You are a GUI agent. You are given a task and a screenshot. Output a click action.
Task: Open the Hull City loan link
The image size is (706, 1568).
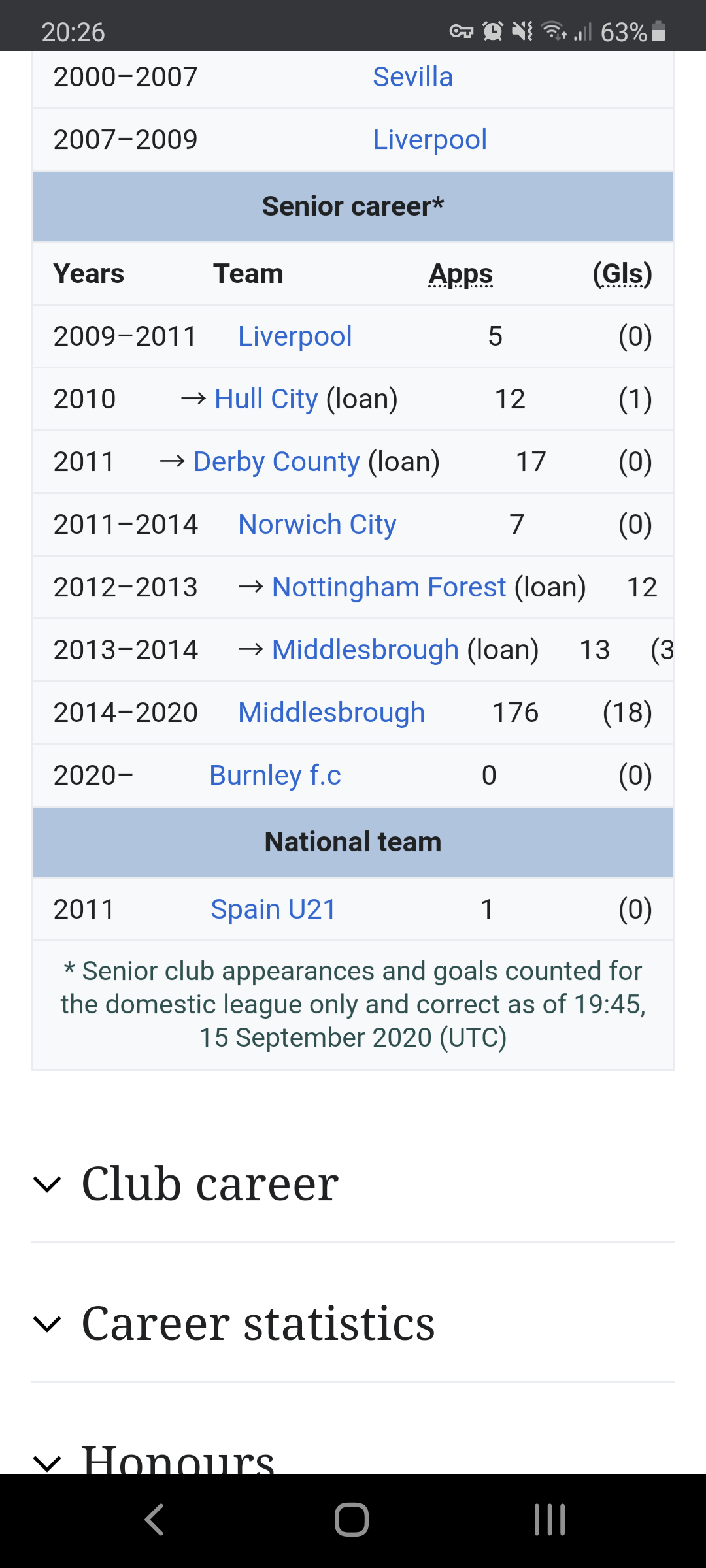pos(266,399)
